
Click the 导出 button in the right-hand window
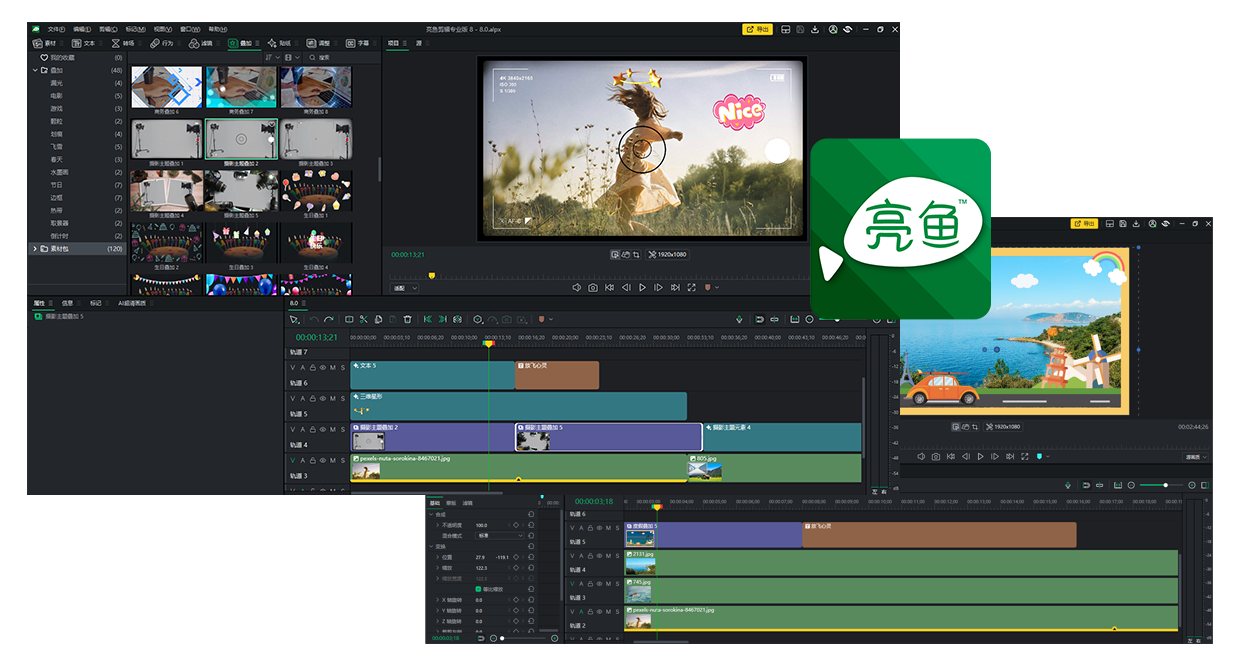[1084, 223]
